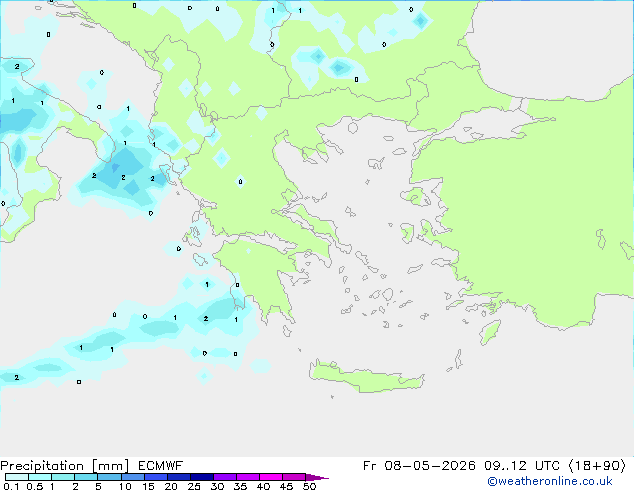Pick the 10–15 mm legend color
This screenshot has width=634, height=490.
click(x=133, y=477)
